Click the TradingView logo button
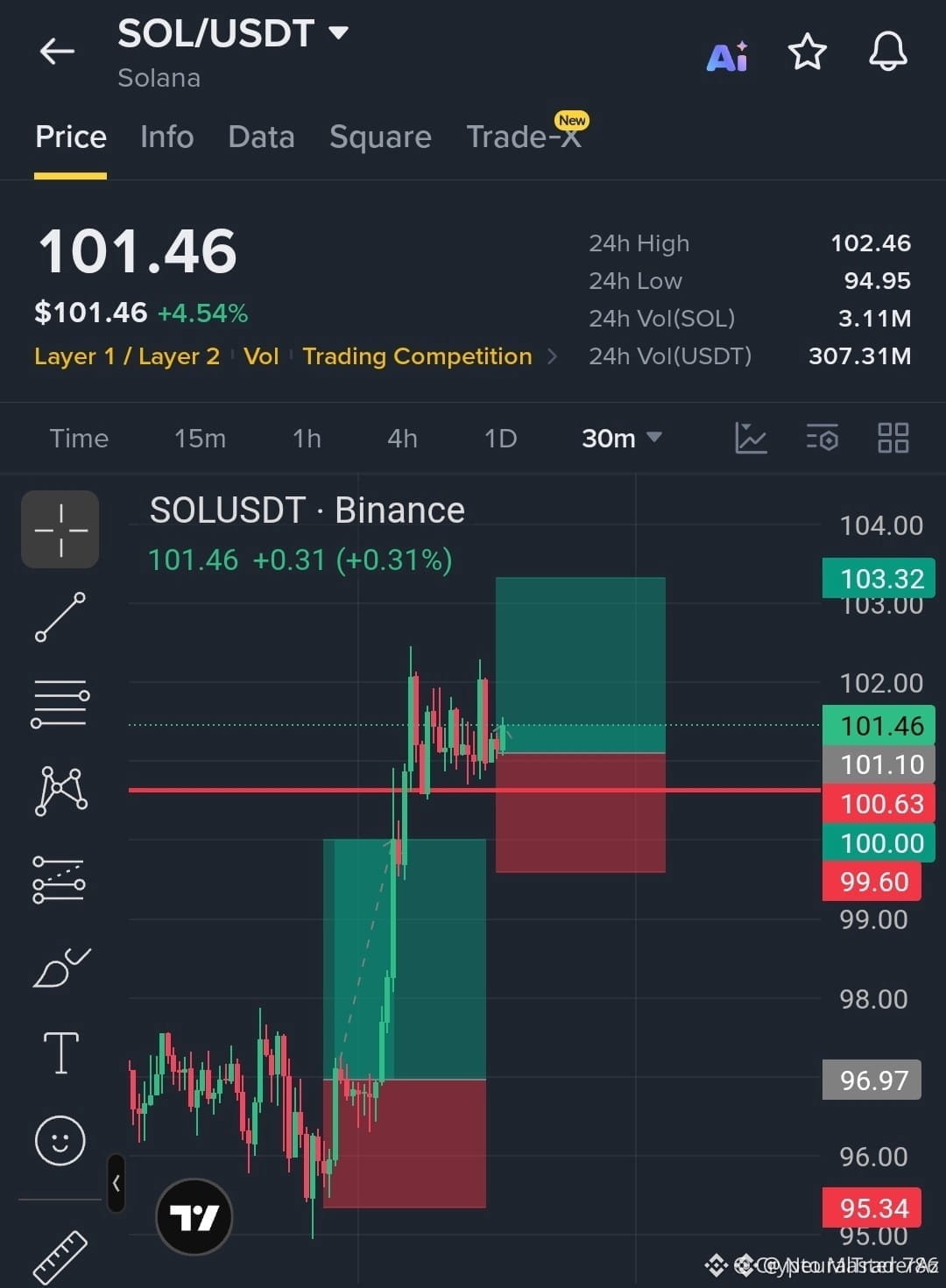This screenshot has width=946, height=1288. (194, 1216)
